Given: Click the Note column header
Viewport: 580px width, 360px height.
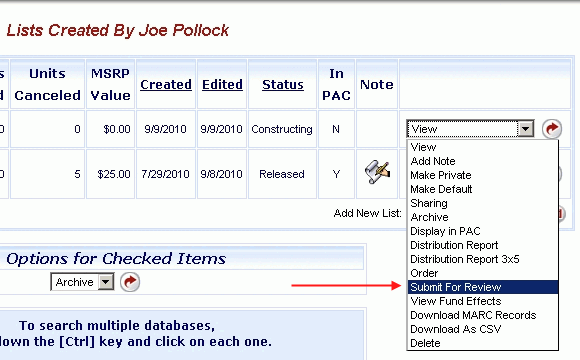Looking at the screenshot, I should coord(377,85).
